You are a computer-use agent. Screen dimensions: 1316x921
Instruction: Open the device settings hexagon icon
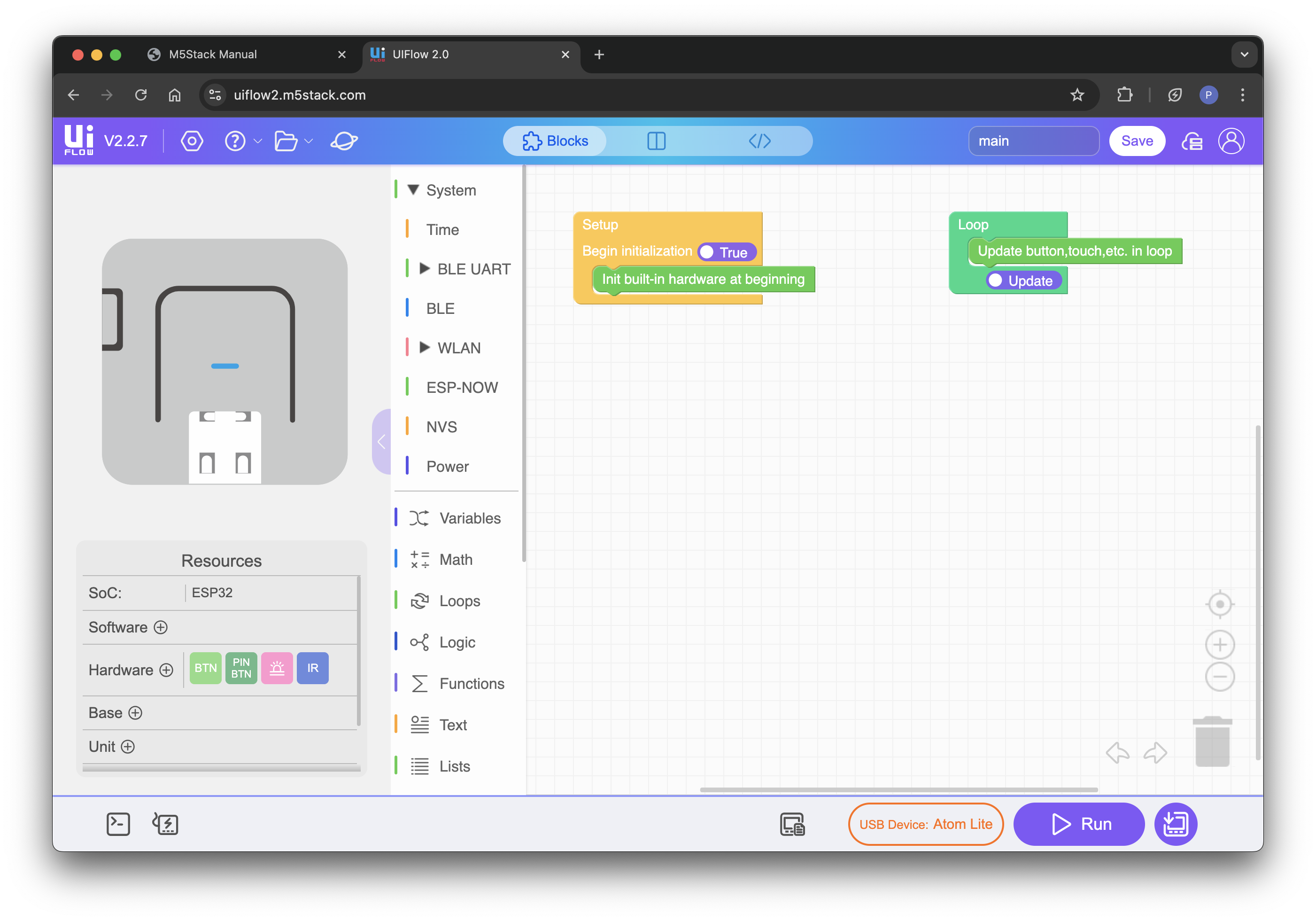[x=192, y=141]
